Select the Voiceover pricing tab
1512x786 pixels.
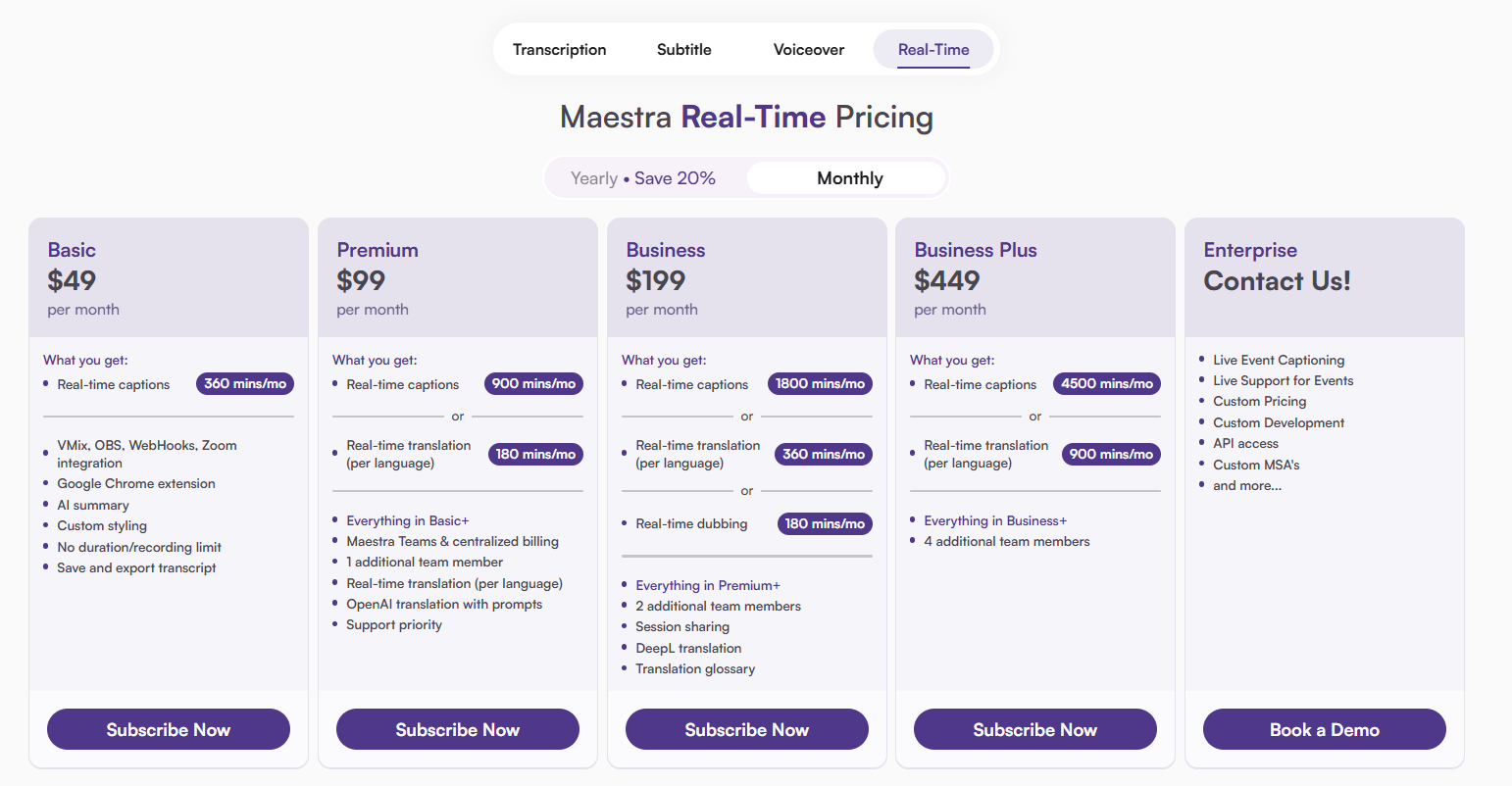click(809, 50)
